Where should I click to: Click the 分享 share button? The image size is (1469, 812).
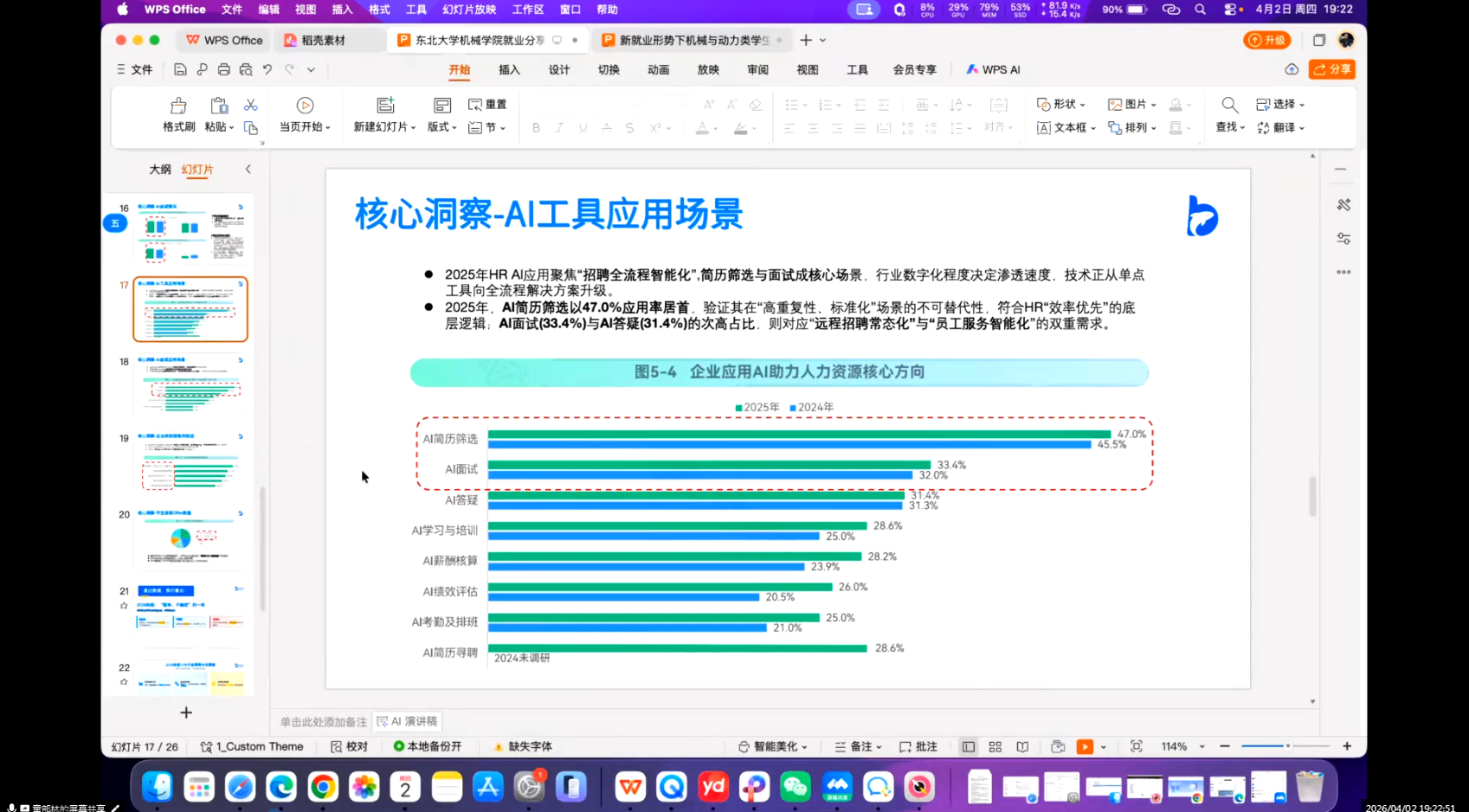click(1331, 69)
